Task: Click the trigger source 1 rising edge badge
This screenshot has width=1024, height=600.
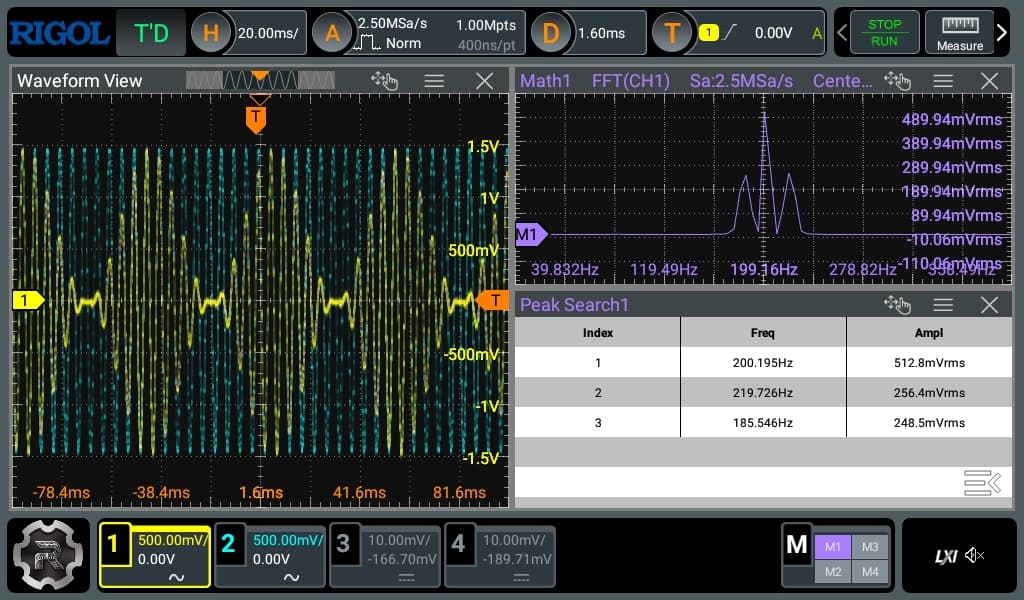Action: 717,32
